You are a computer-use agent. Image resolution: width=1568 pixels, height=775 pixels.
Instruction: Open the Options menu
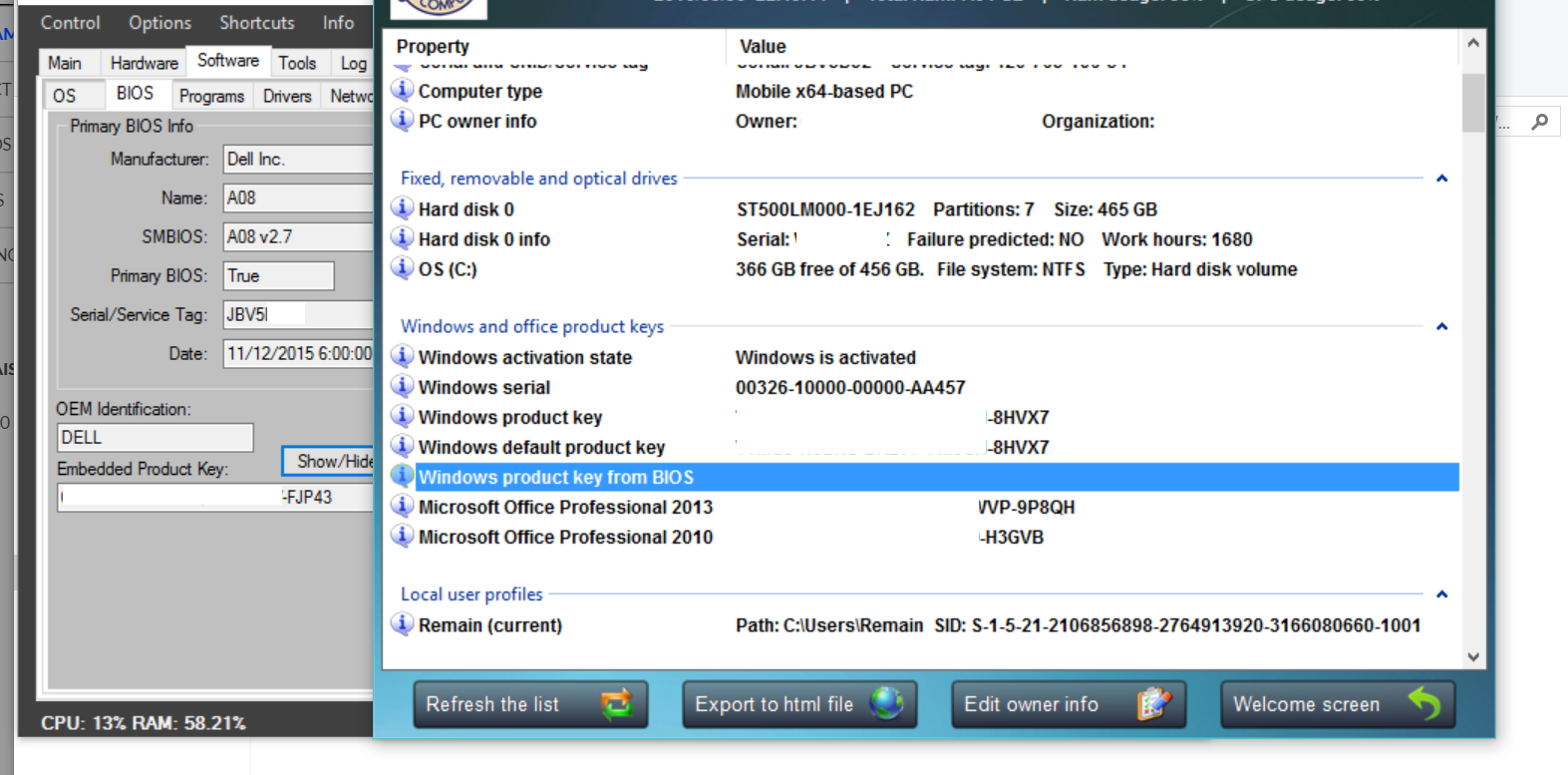[159, 22]
